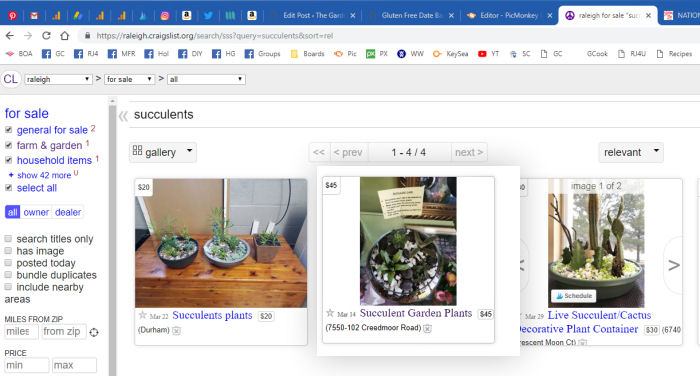Open the YT YouTube bookmark

tap(488, 54)
